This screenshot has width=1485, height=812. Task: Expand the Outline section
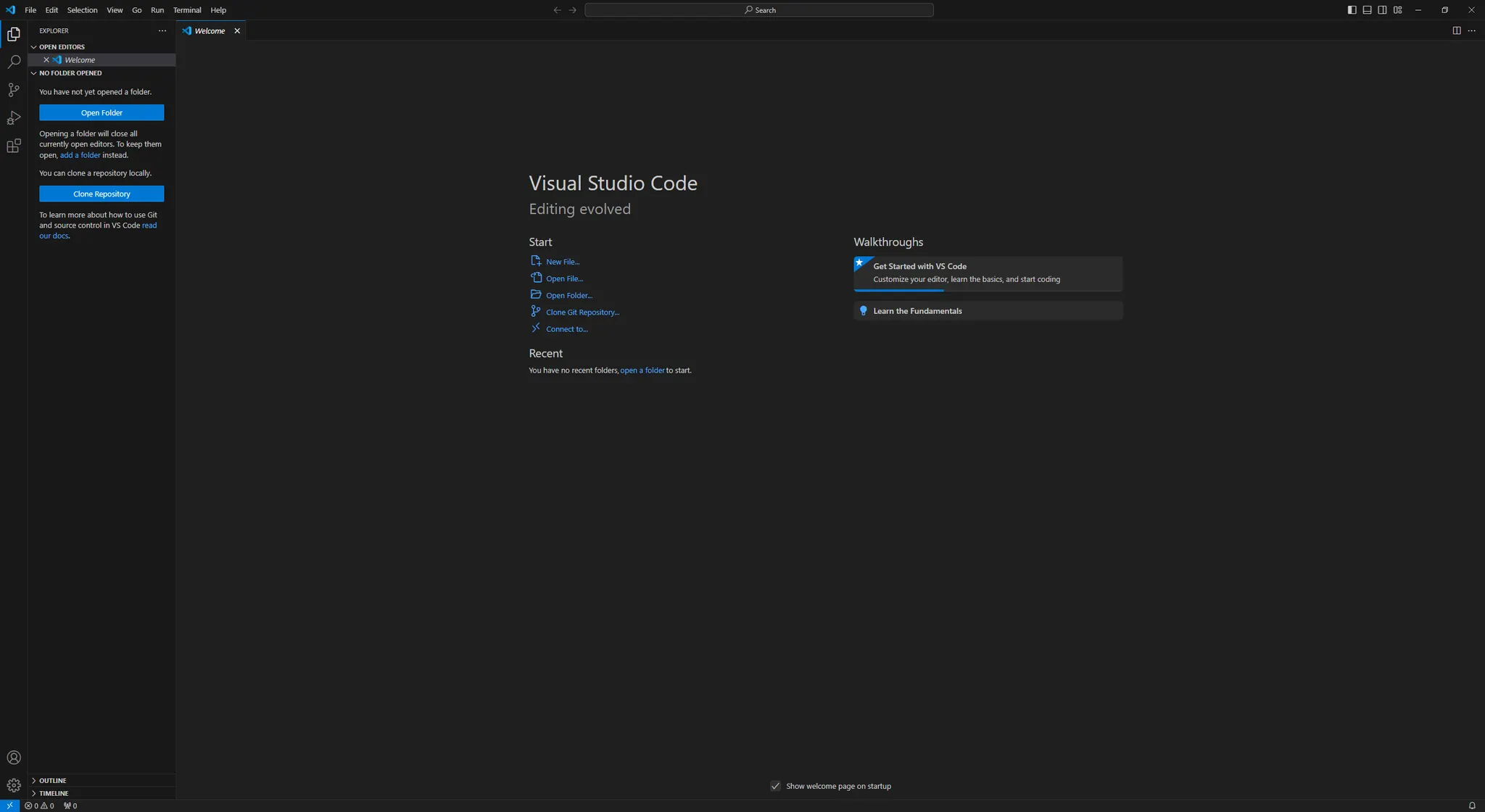pyautogui.click(x=53, y=780)
